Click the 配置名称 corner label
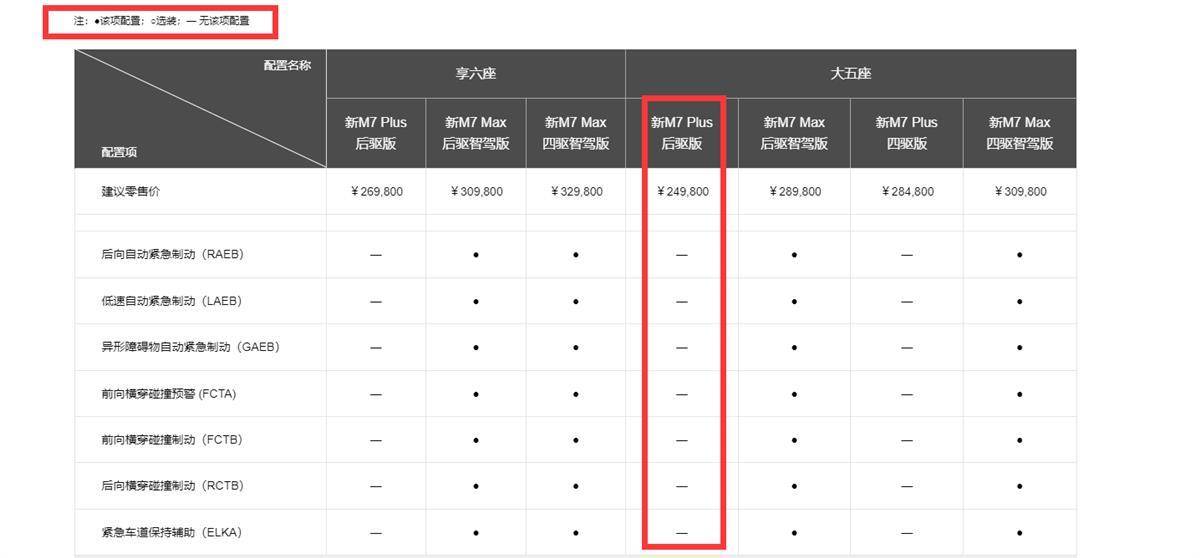The height and width of the screenshot is (558, 1200). click(x=287, y=65)
